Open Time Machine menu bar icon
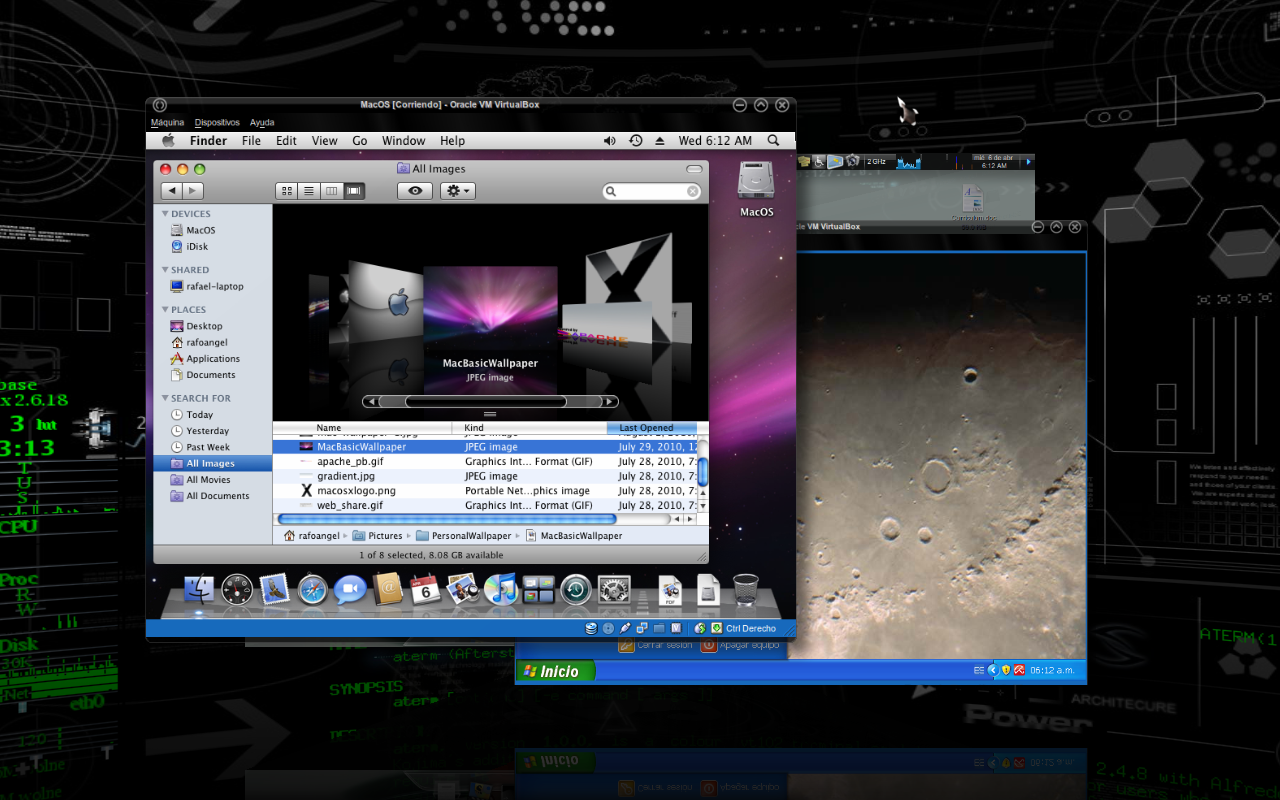This screenshot has width=1280, height=800. (x=636, y=141)
